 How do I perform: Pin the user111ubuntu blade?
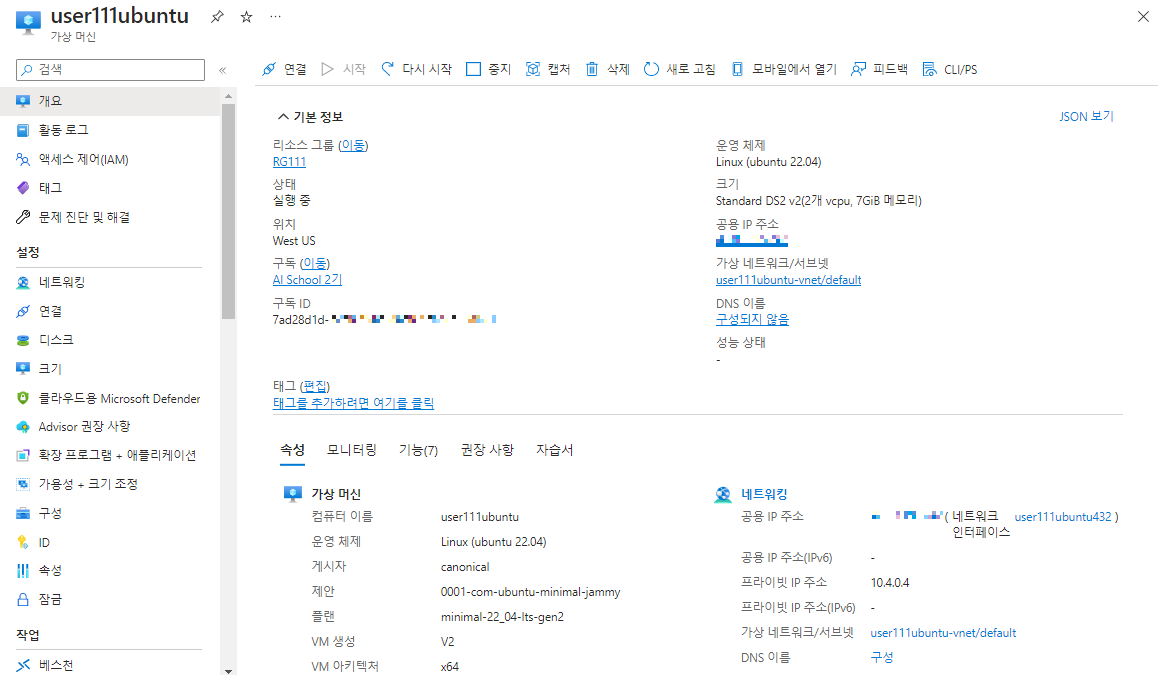point(217,16)
